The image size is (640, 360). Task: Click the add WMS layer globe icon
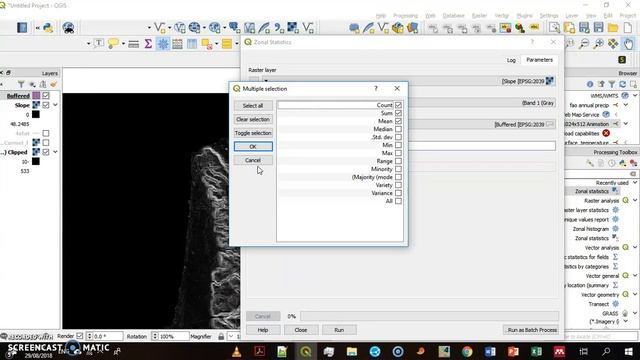(215, 27)
